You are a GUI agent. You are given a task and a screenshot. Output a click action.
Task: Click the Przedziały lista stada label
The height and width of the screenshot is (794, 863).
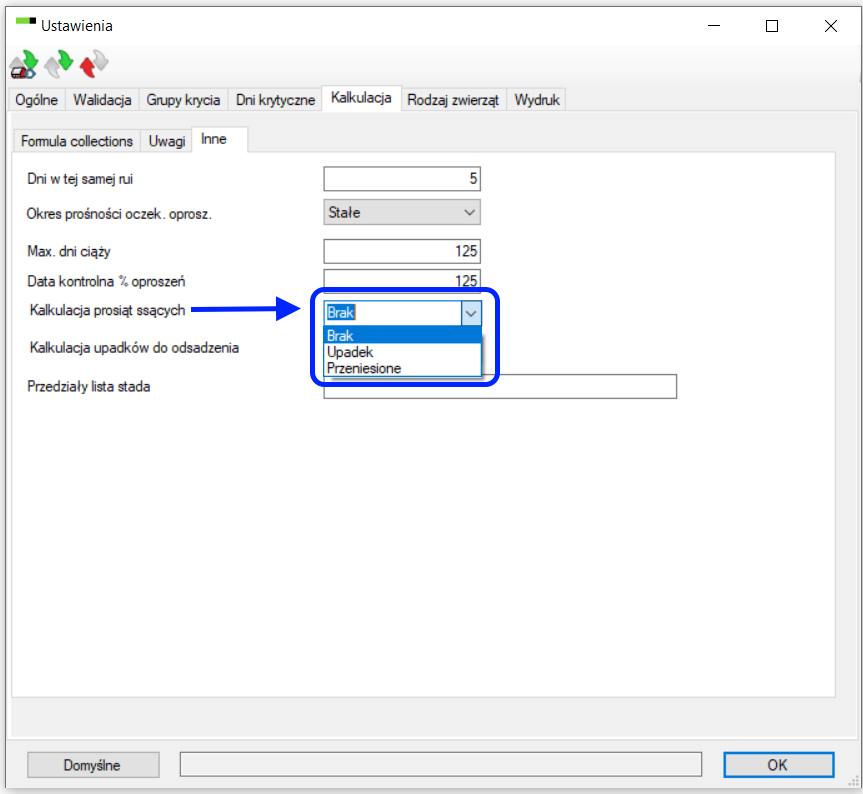[x=89, y=387]
